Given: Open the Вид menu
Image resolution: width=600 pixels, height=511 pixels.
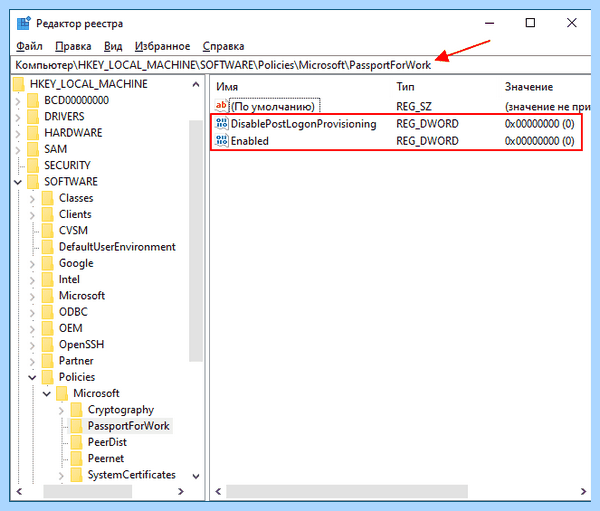Looking at the screenshot, I should (113, 46).
